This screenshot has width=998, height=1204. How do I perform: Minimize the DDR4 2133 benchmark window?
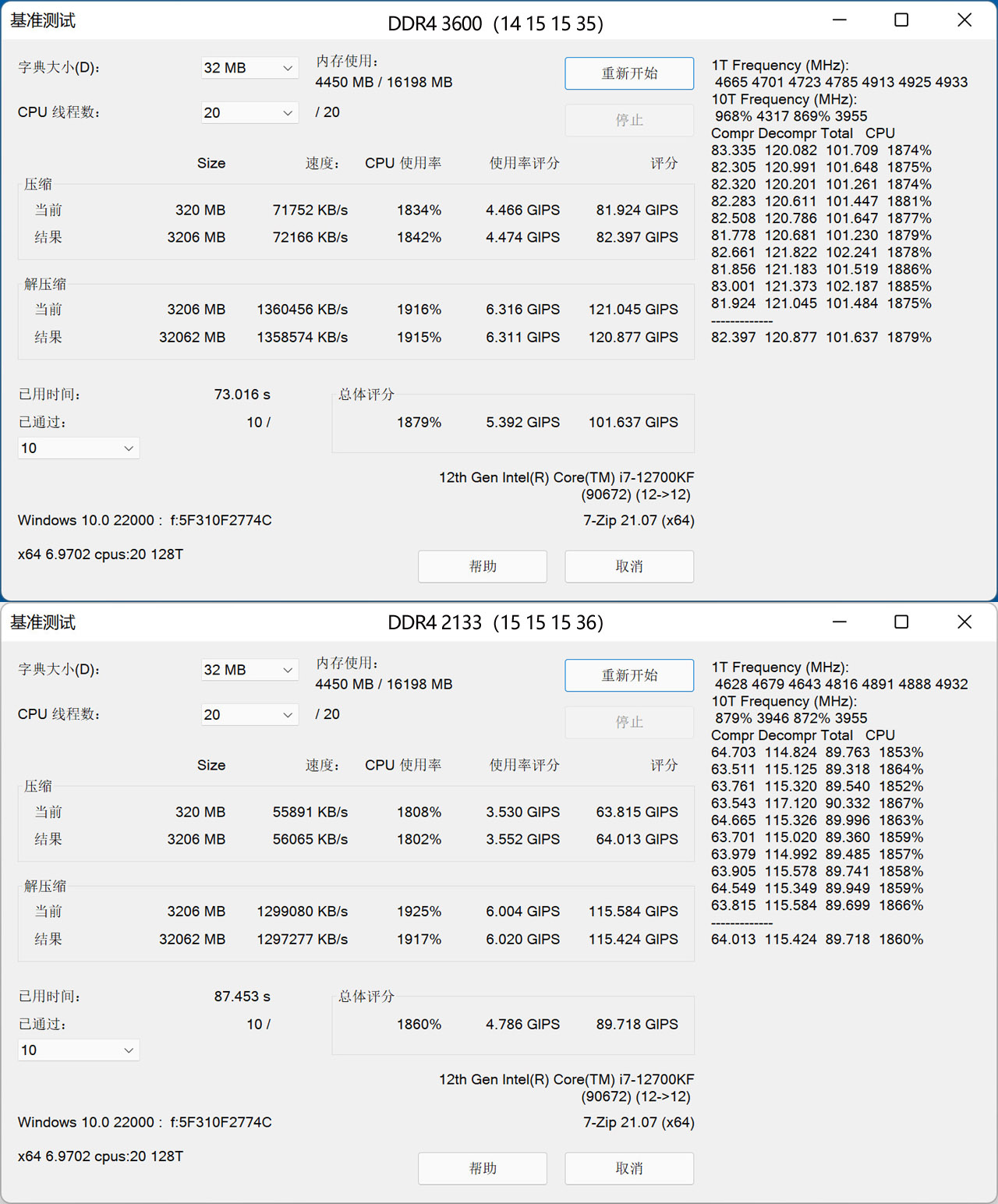click(x=838, y=621)
